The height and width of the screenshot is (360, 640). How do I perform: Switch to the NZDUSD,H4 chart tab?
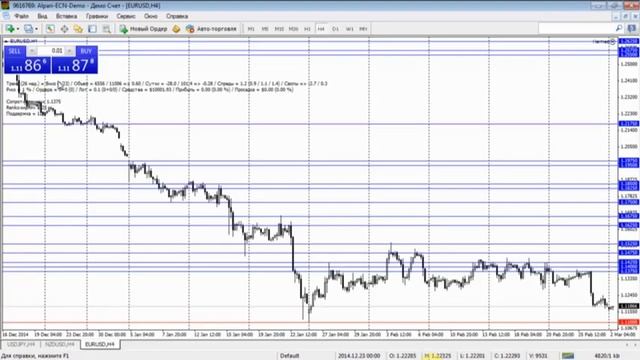(60, 344)
